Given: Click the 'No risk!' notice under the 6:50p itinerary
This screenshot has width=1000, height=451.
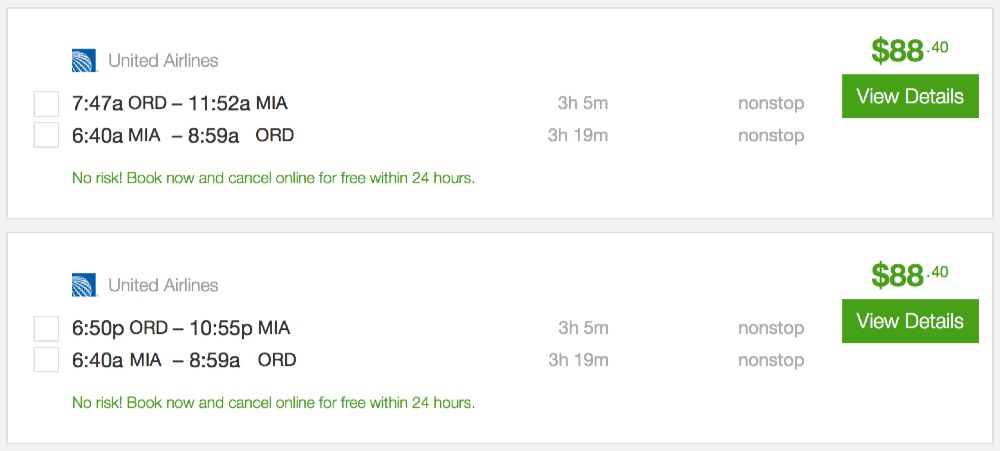Looking at the screenshot, I should click(x=273, y=404).
